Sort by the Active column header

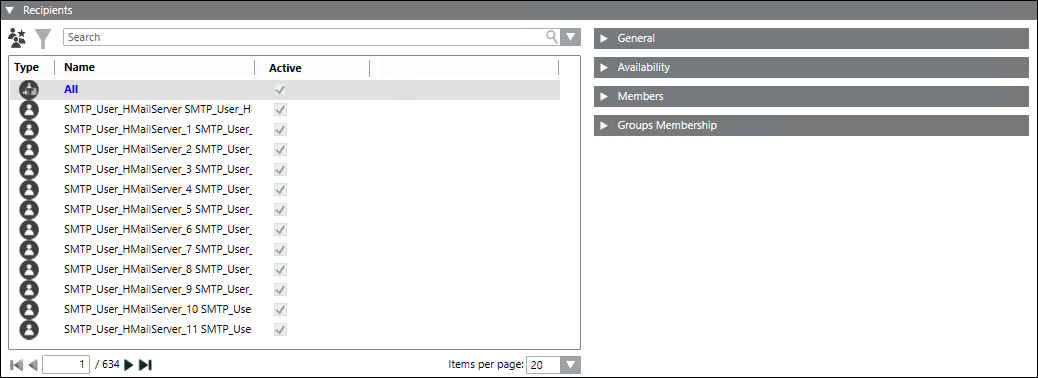tap(285, 68)
